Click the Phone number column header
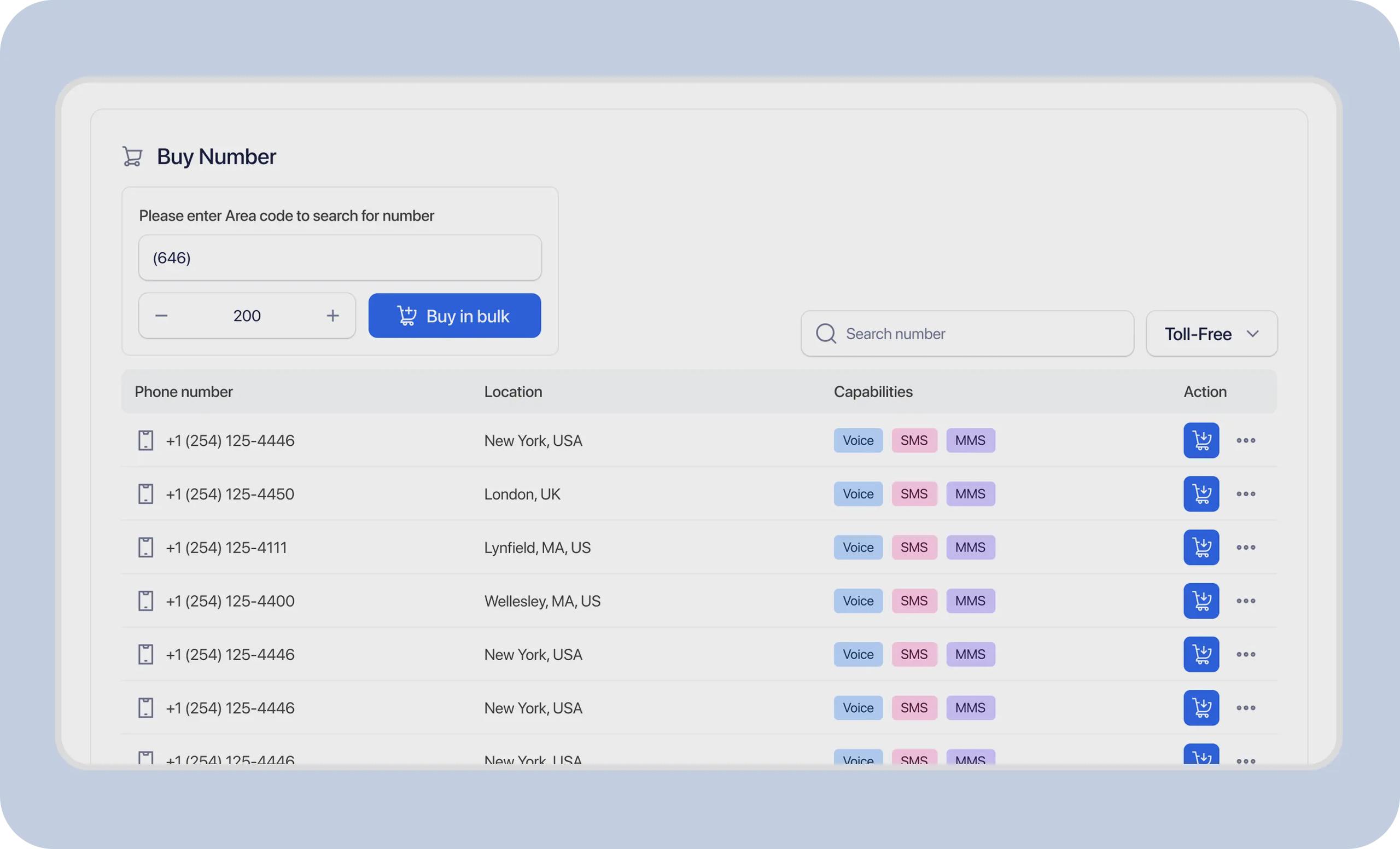 [x=184, y=392]
